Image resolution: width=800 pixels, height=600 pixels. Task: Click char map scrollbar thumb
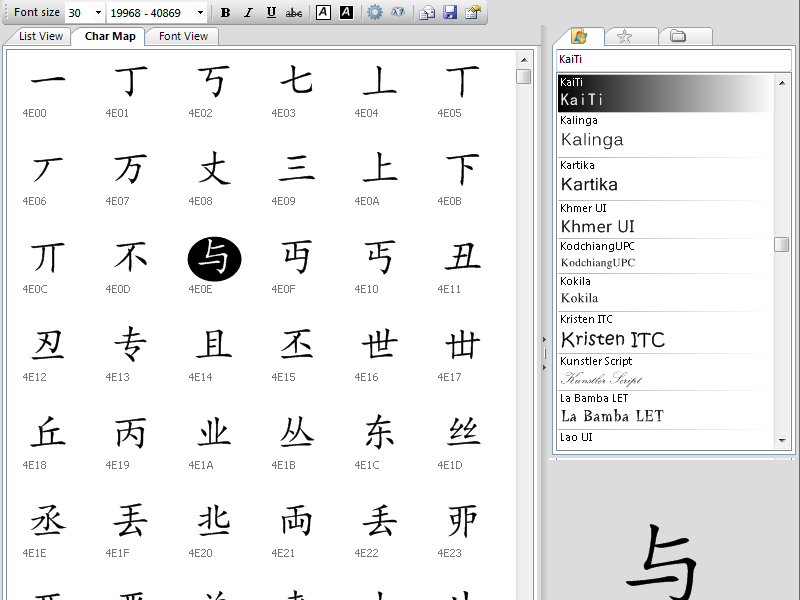[x=523, y=77]
